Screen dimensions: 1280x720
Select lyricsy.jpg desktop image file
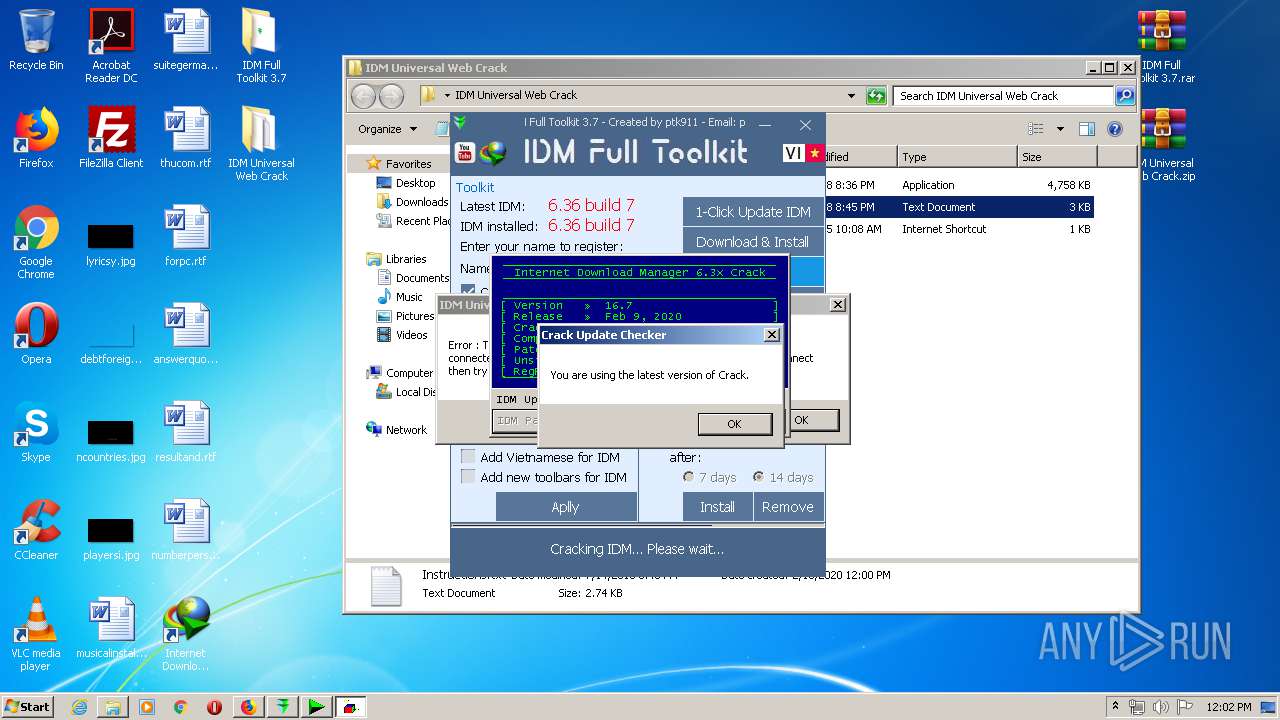[x=111, y=242]
